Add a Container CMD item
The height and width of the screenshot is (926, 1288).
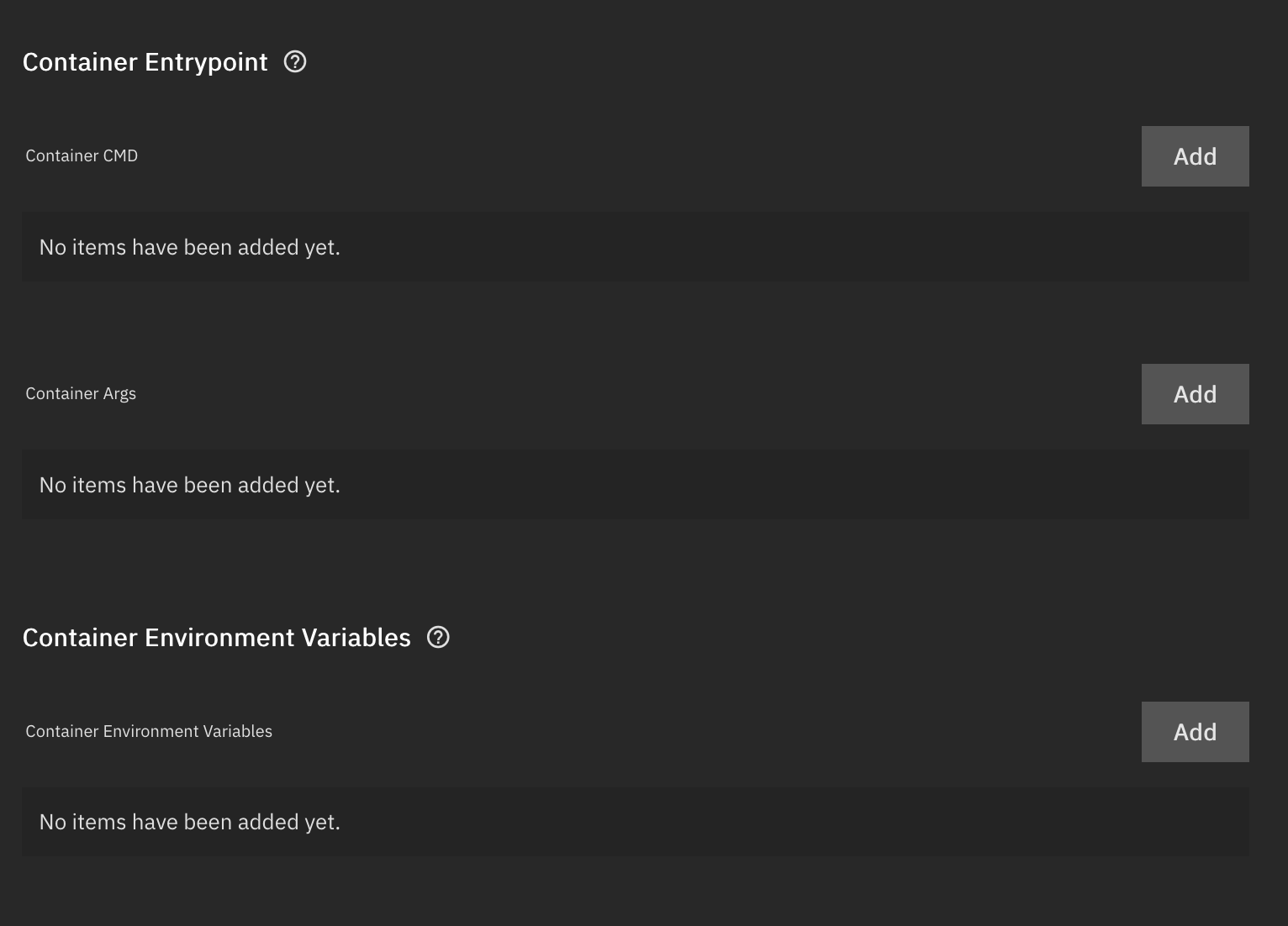tap(1195, 156)
